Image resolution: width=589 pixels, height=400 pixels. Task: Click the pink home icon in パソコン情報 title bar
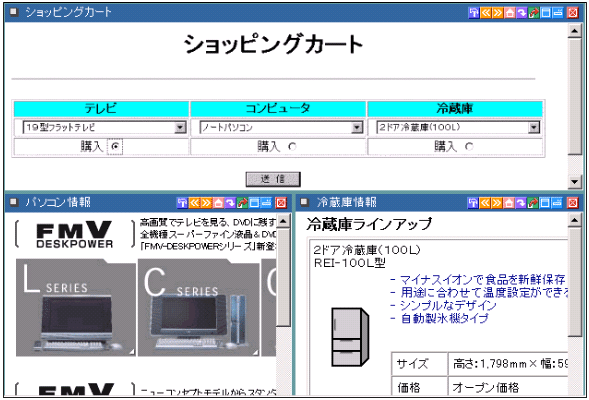(218, 203)
